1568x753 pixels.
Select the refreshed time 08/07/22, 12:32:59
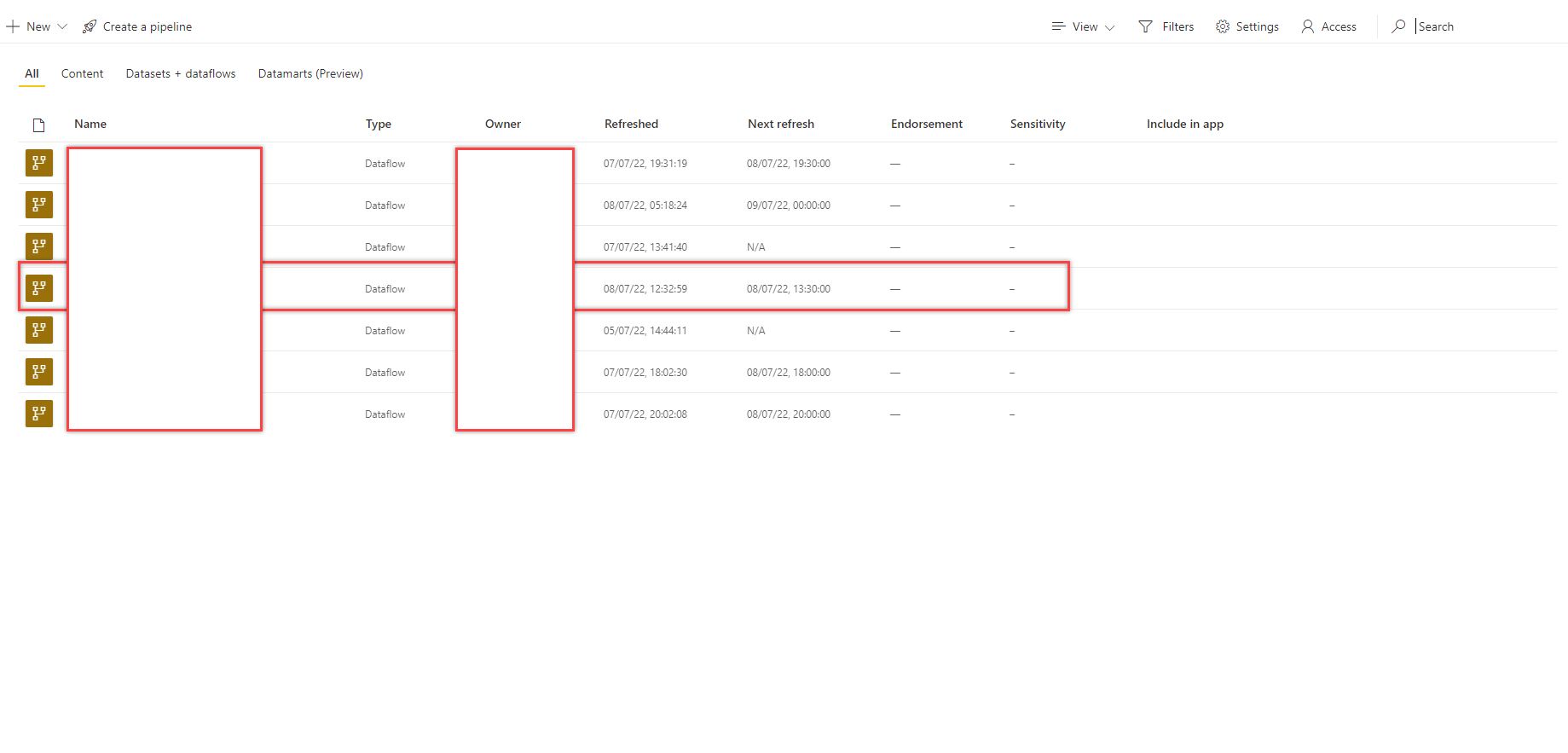point(645,289)
